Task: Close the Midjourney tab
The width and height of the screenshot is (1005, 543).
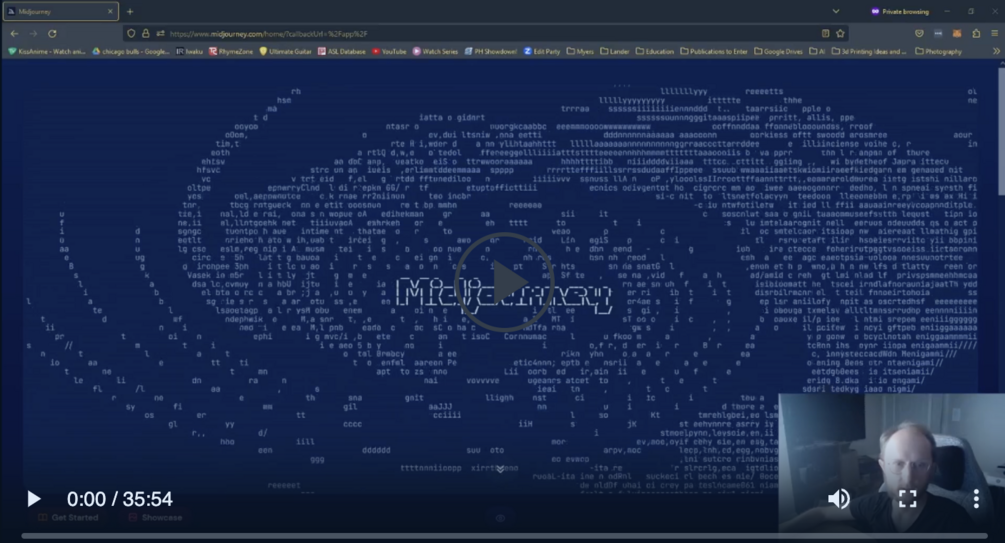Action: click(110, 12)
